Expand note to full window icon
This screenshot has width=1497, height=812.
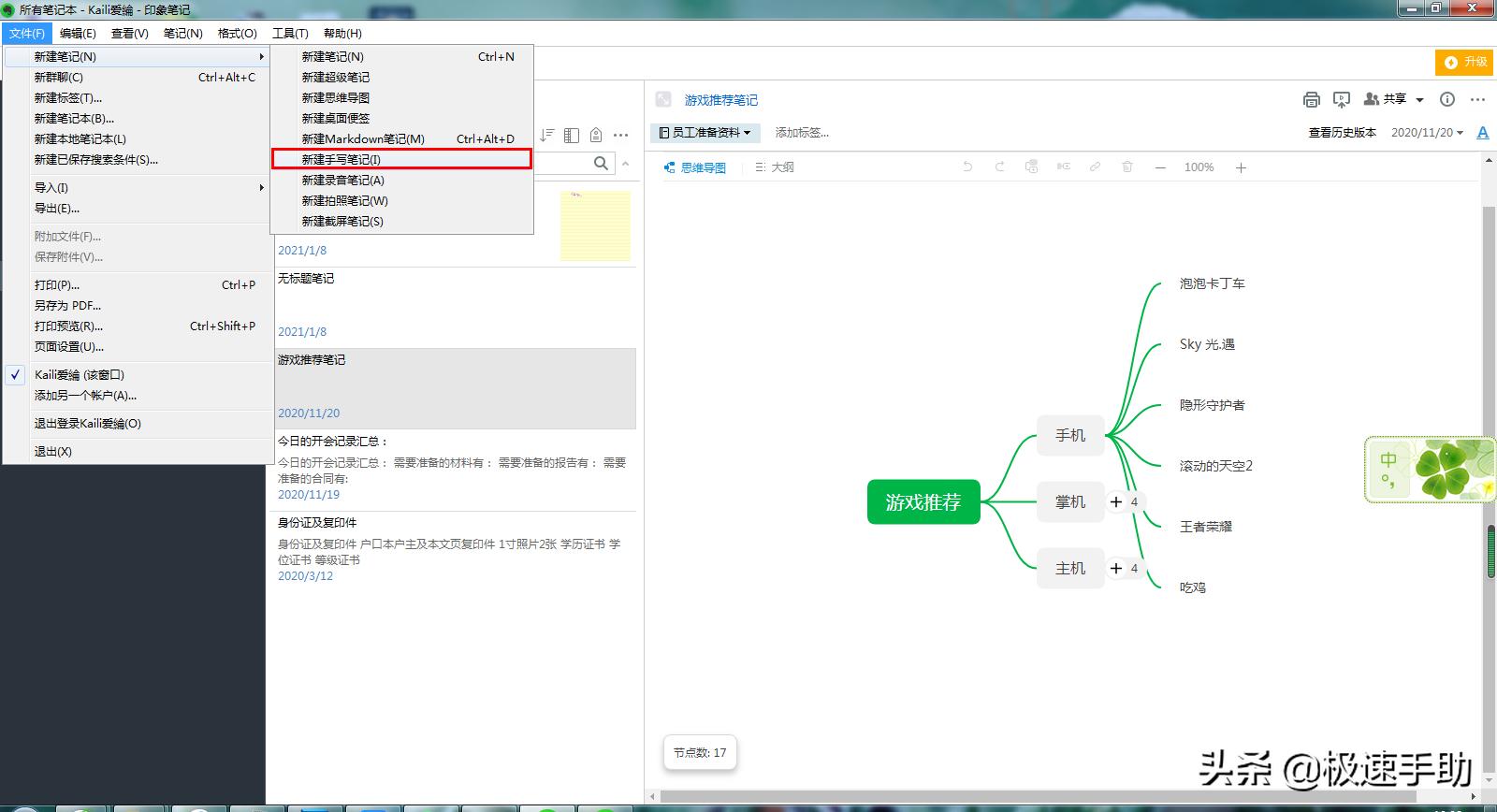(663, 99)
